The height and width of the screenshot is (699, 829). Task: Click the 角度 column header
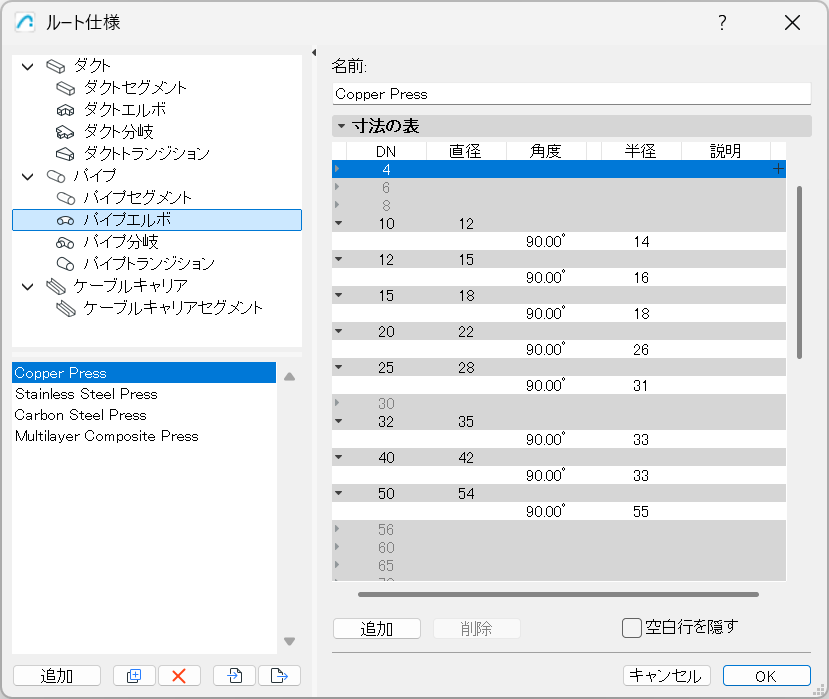coord(546,151)
